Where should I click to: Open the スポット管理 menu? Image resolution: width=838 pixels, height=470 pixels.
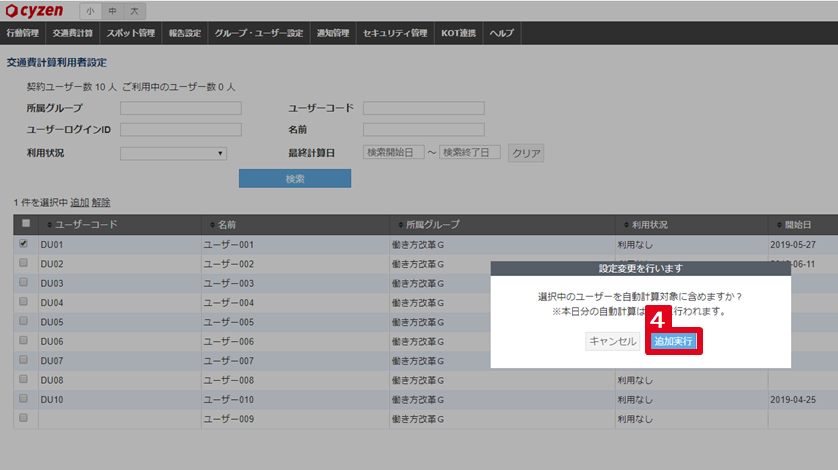130,33
